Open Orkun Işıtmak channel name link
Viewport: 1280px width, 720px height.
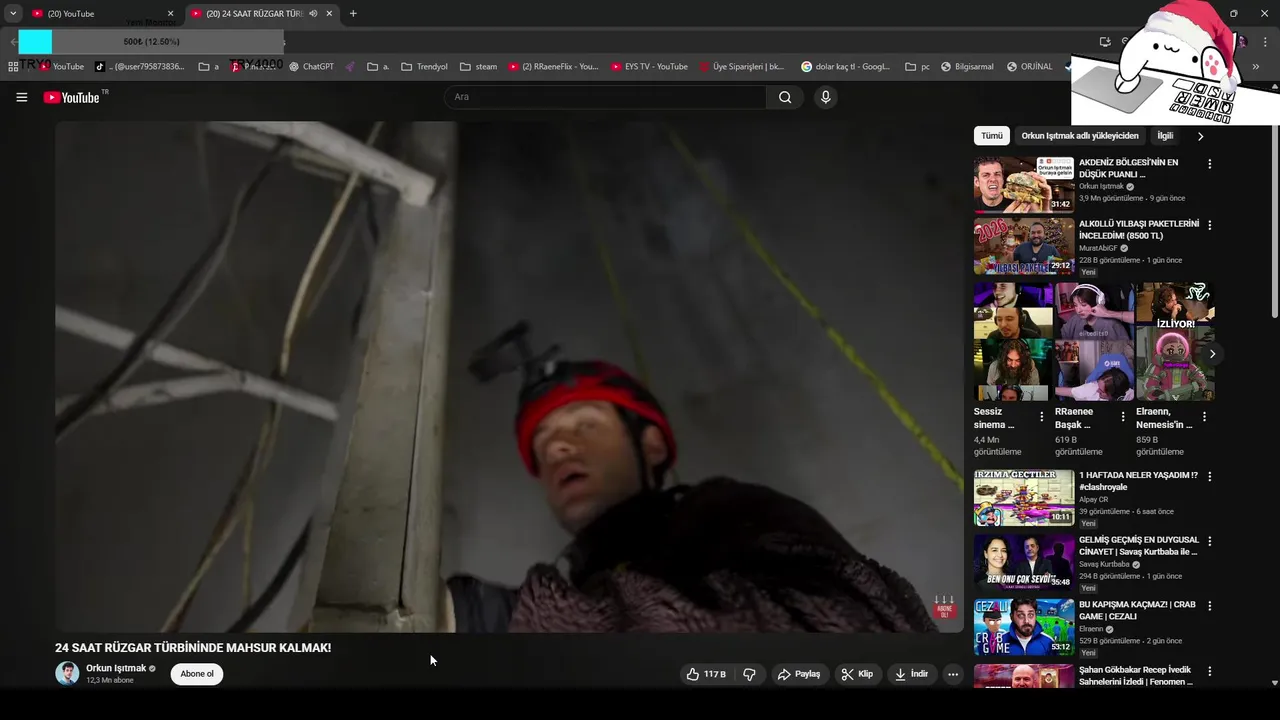coord(116,668)
